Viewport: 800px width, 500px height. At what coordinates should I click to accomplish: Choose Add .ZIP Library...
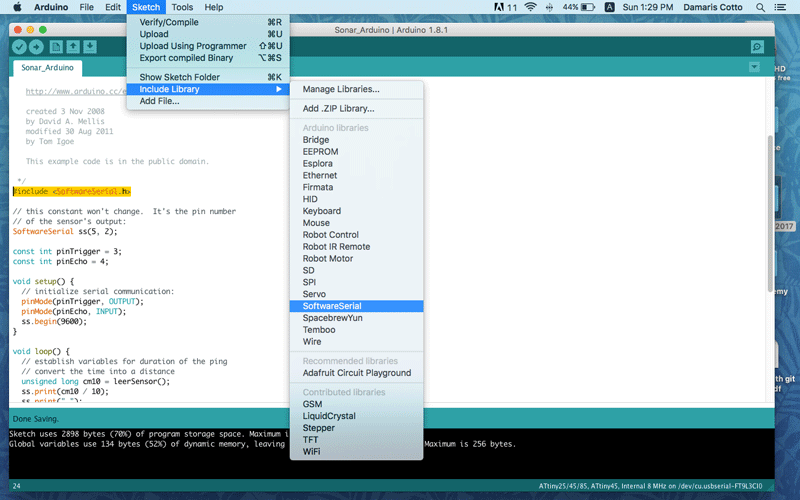356,109
